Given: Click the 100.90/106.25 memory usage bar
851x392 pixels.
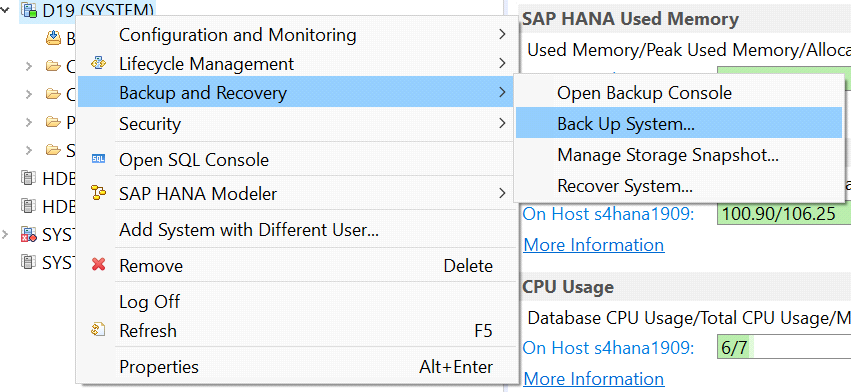Looking at the screenshot, I should tap(784, 214).
